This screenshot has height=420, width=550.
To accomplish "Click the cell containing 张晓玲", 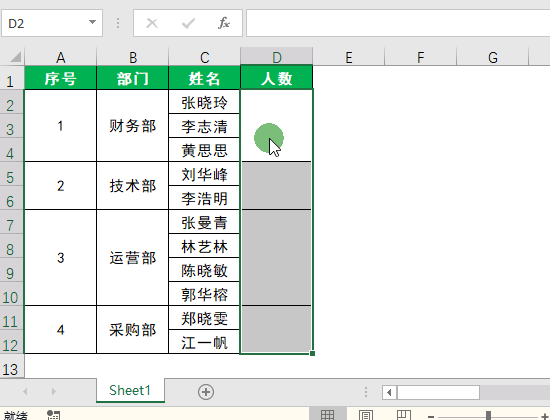I will point(204,102).
